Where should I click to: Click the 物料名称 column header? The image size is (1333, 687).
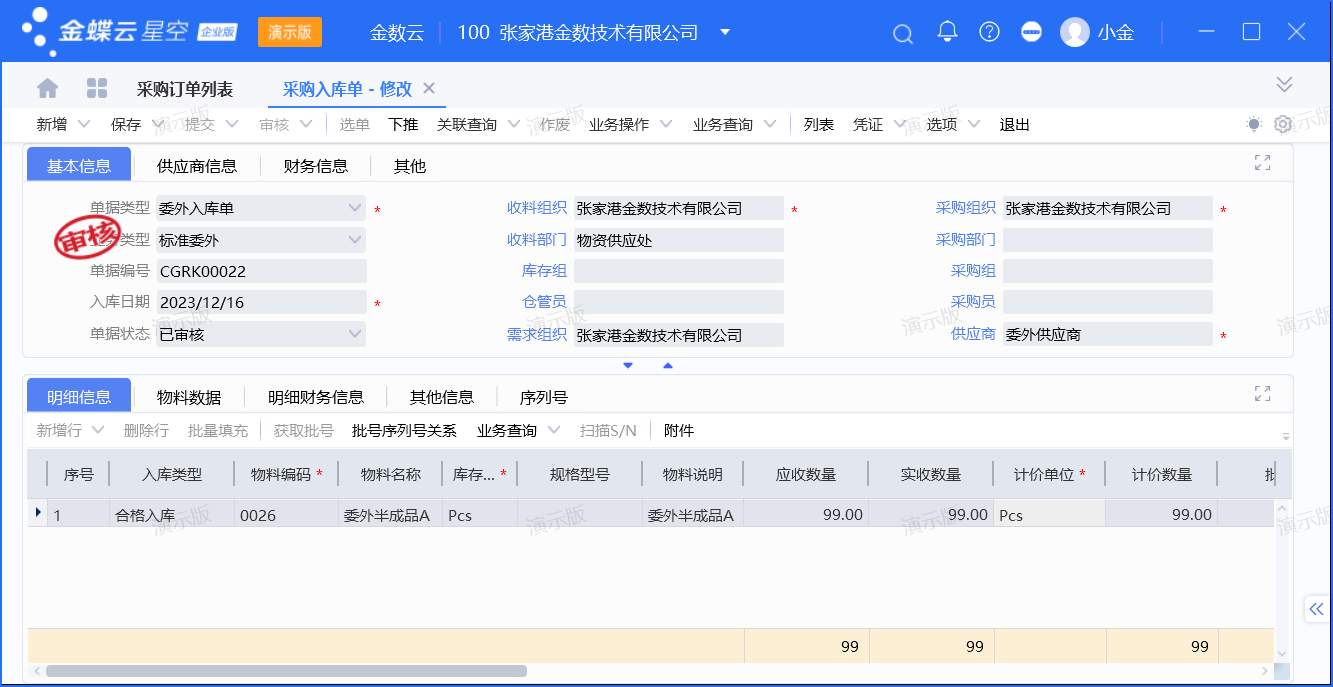pos(390,475)
